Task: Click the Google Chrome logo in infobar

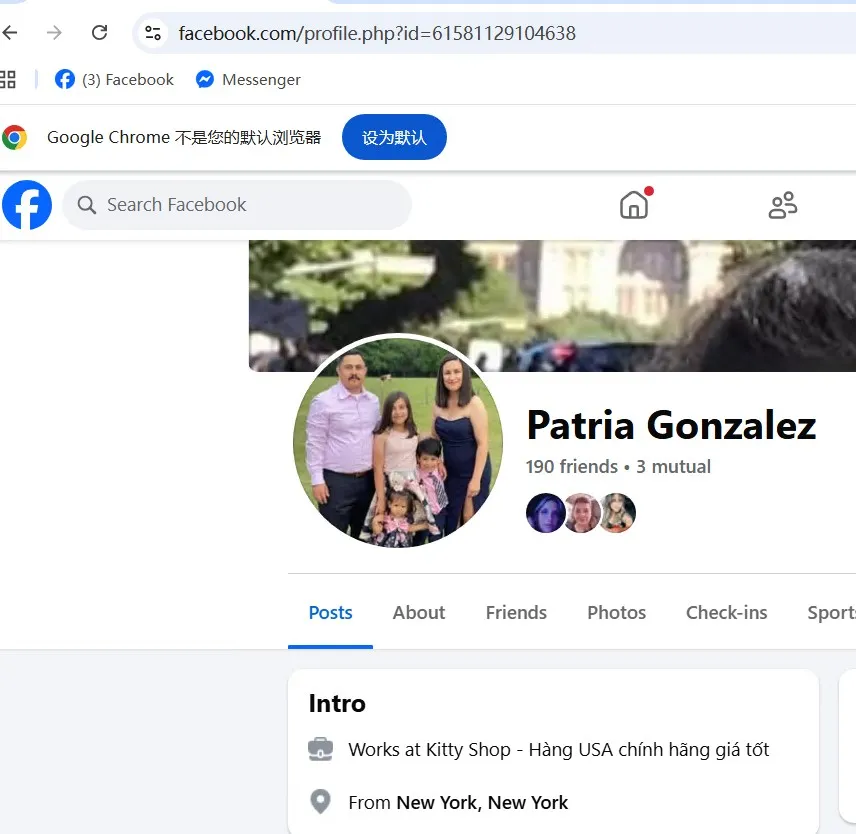Action: [x=15, y=137]
